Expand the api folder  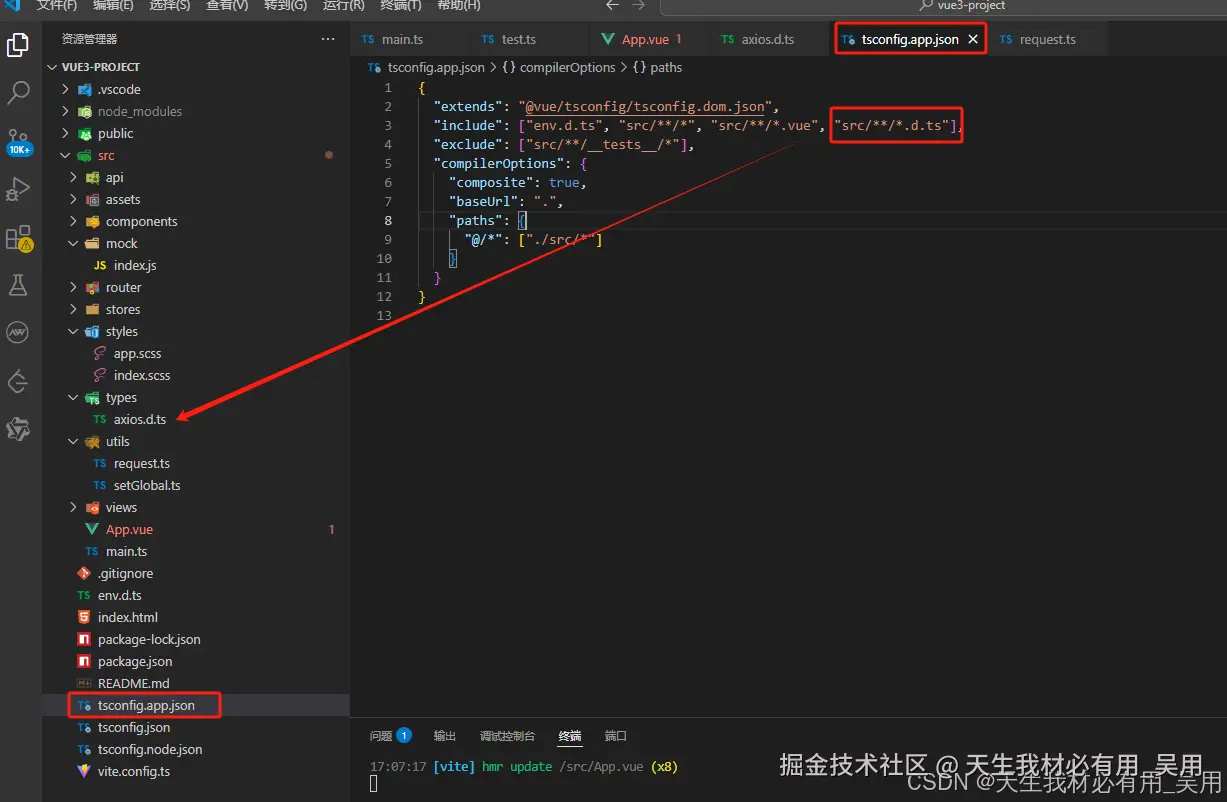(196, 177)
